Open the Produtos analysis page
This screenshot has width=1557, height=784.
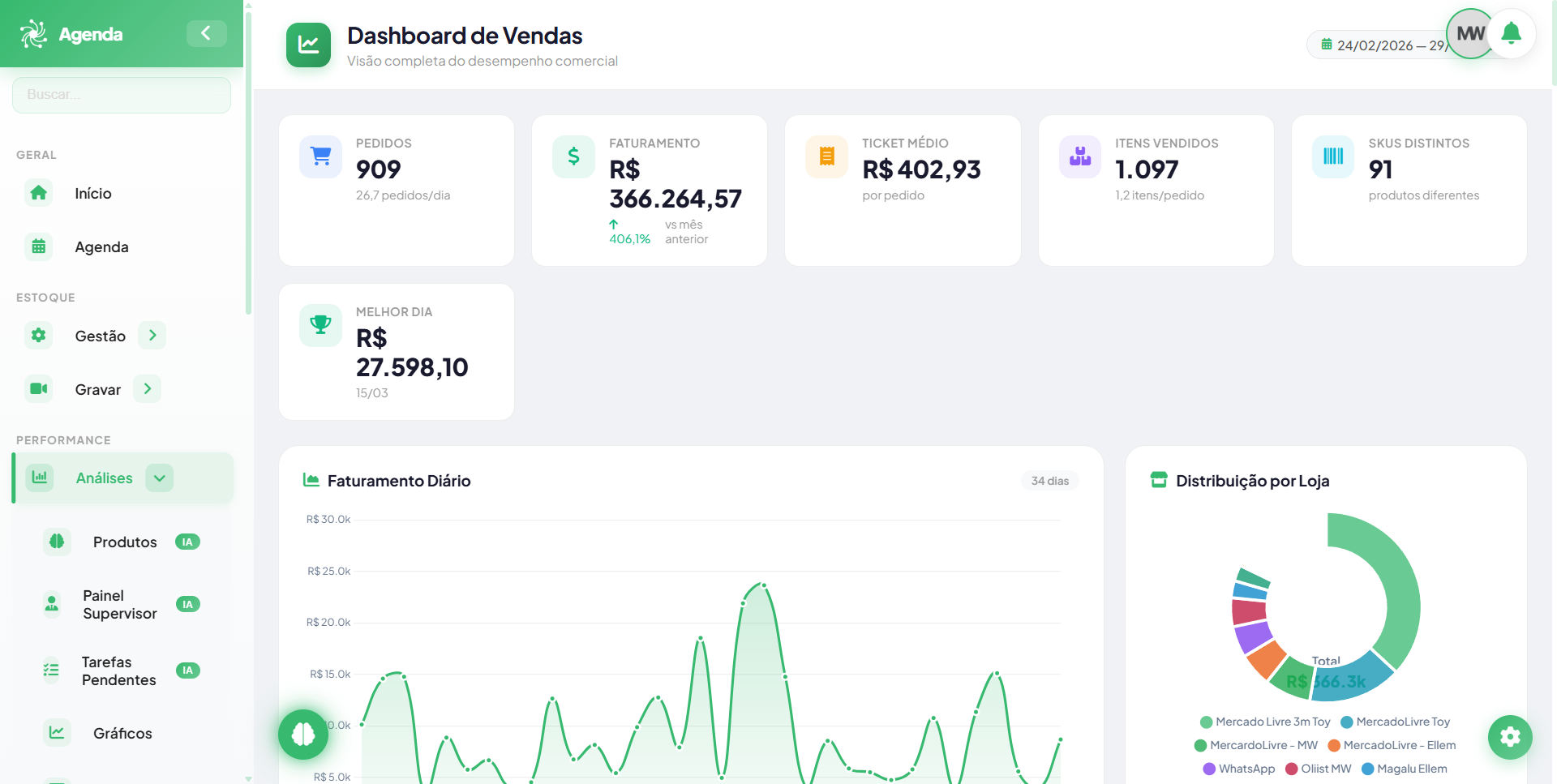(125, 542)
